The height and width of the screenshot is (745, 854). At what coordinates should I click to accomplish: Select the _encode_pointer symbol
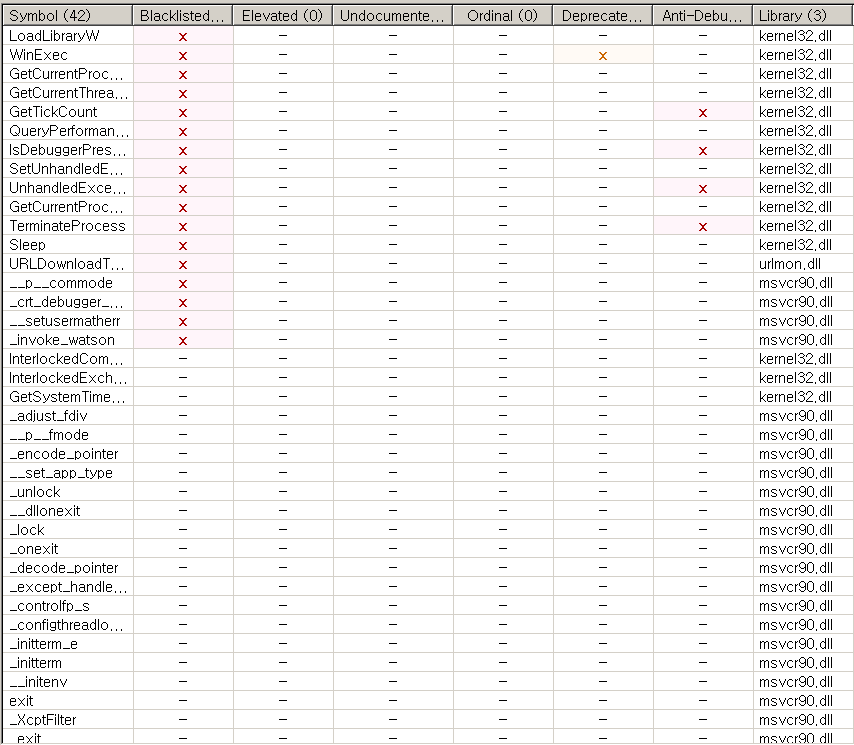click(64, 454)
